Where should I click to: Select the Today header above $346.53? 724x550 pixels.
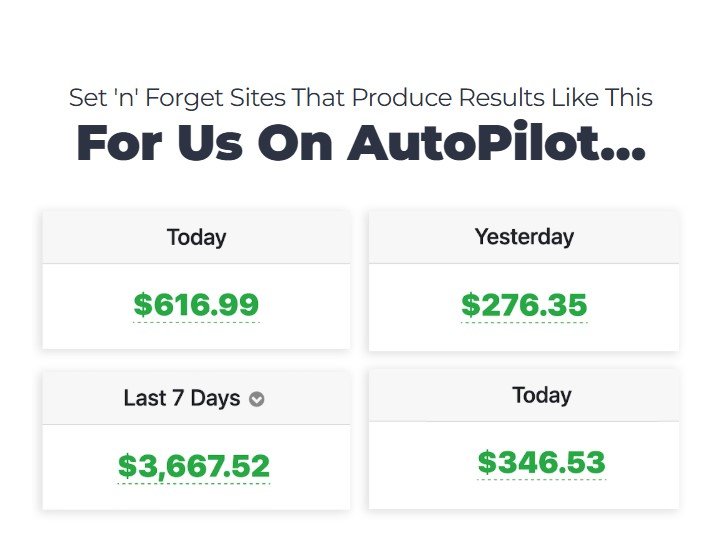click(541, 395)
